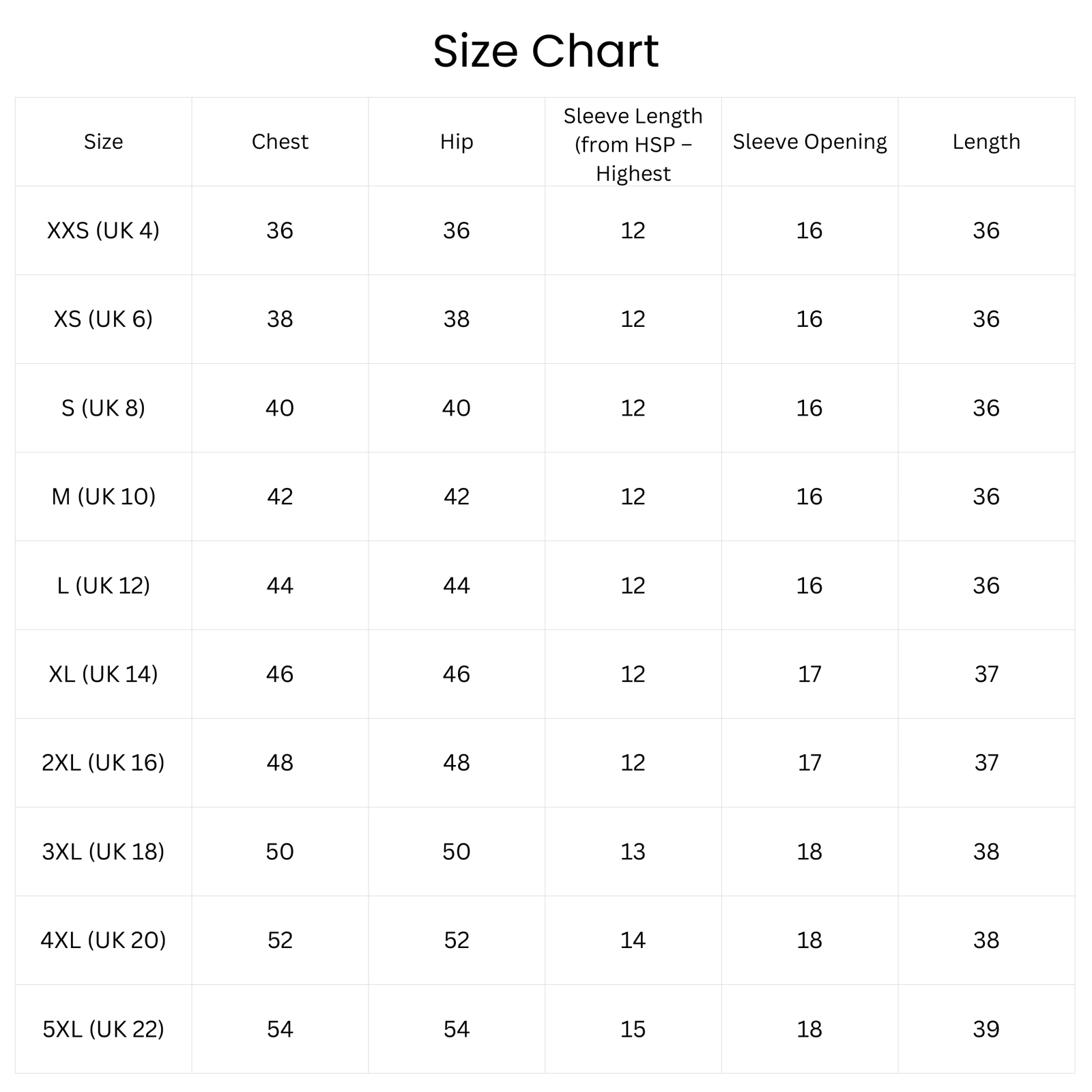Select the Hip column header

click(x=457, y=142)
